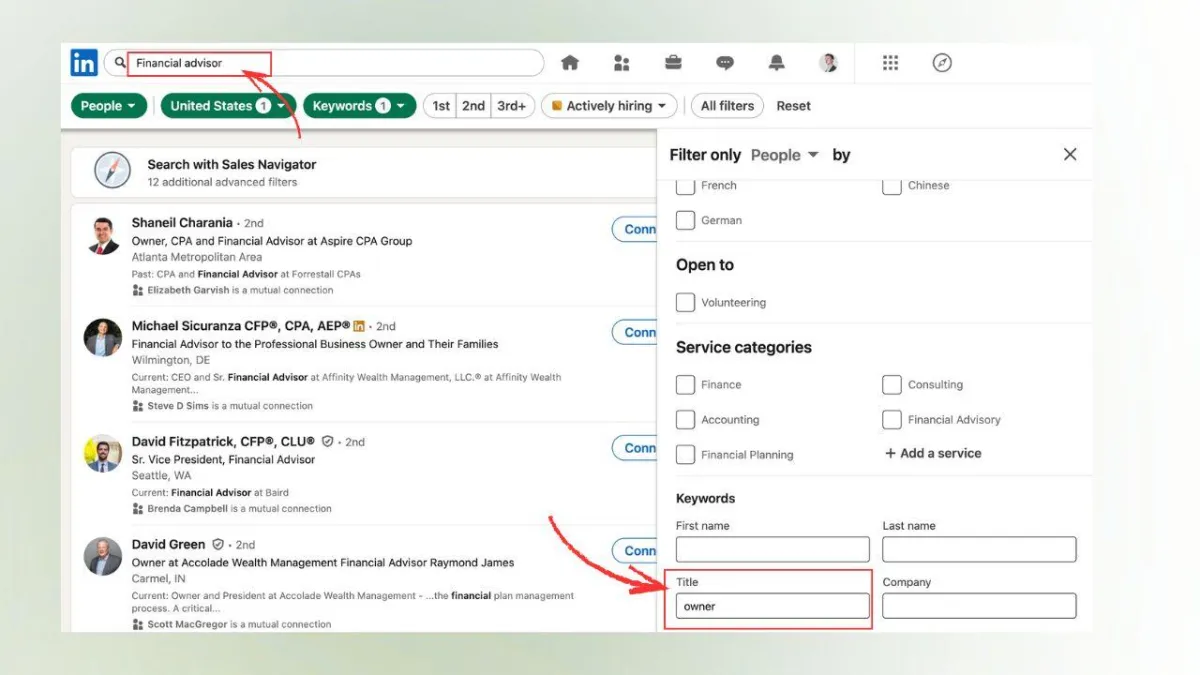Open the Sales Navigator compass icon in navbar
This screenshot has width=1200, height=675.
tap(942, 63)
